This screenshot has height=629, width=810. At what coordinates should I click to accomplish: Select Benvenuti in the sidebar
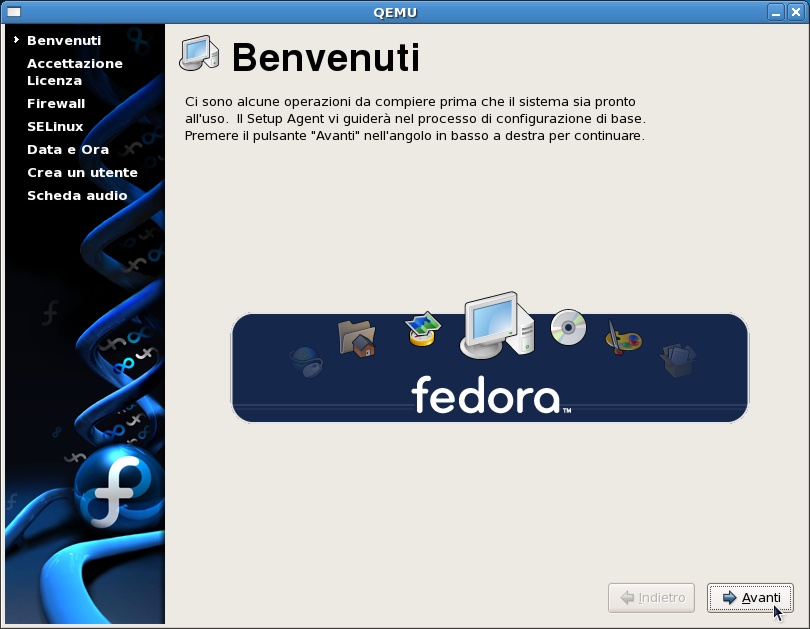[64, 40]
